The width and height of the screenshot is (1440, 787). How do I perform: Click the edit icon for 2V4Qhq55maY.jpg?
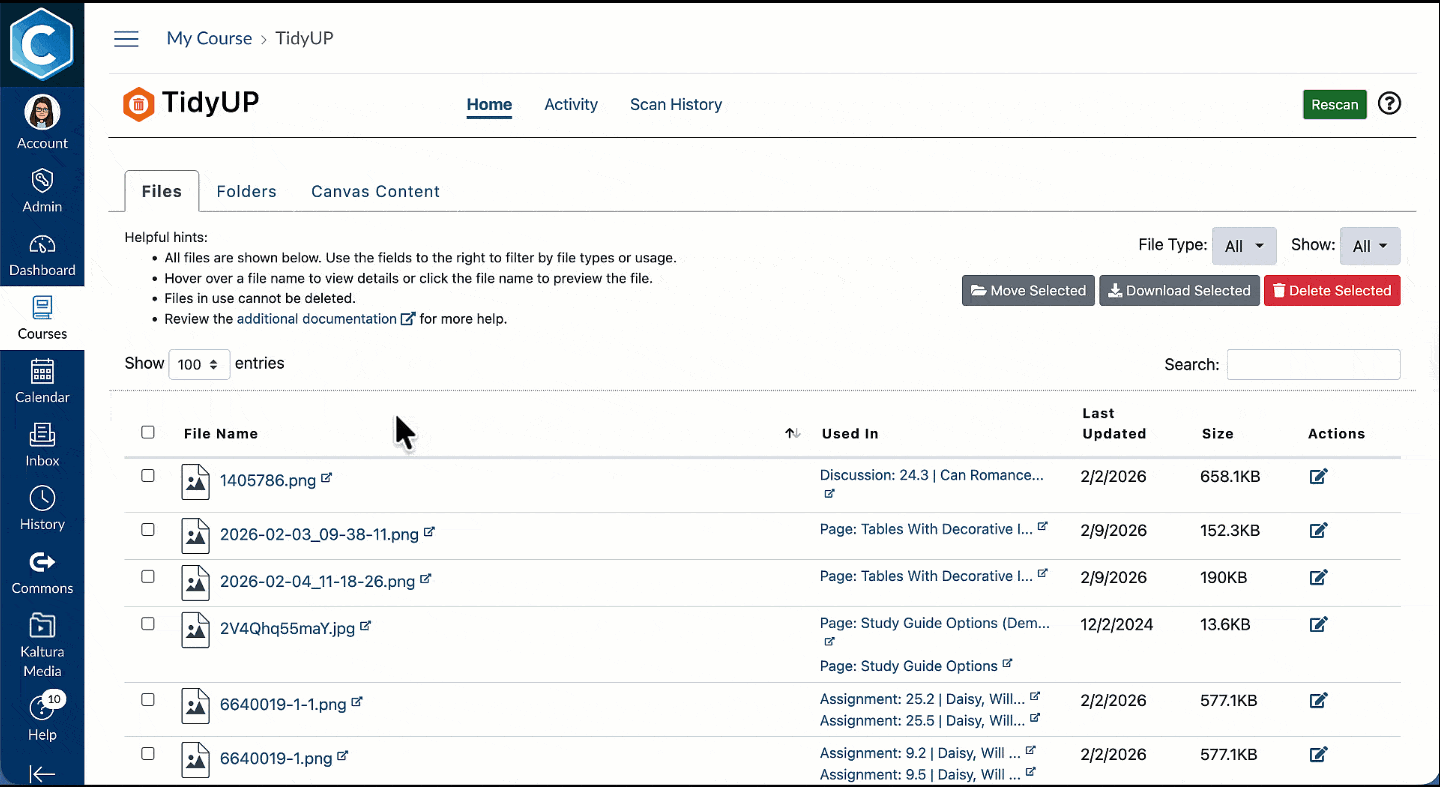(1318, 625)
